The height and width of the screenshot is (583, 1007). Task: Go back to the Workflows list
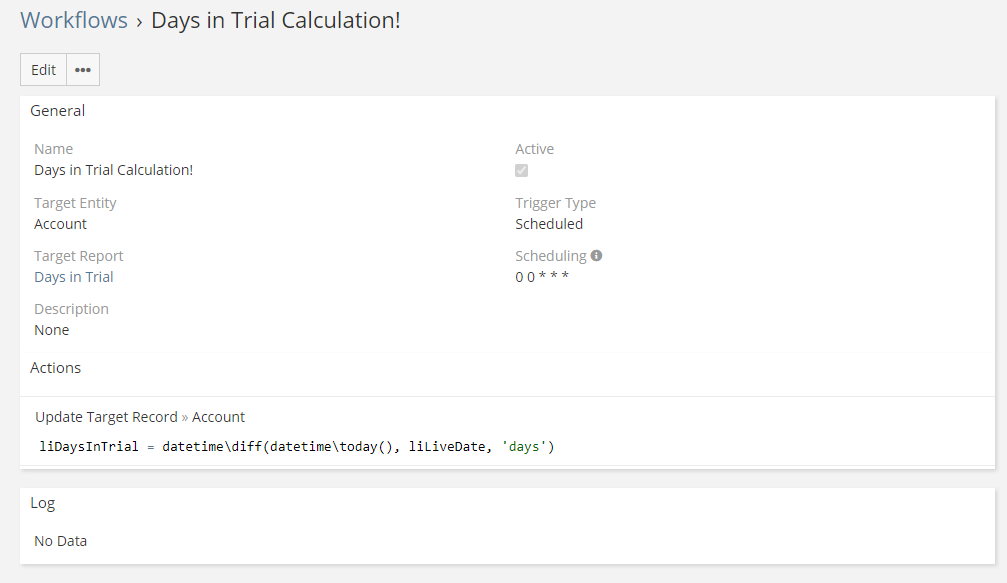point(74,20)
